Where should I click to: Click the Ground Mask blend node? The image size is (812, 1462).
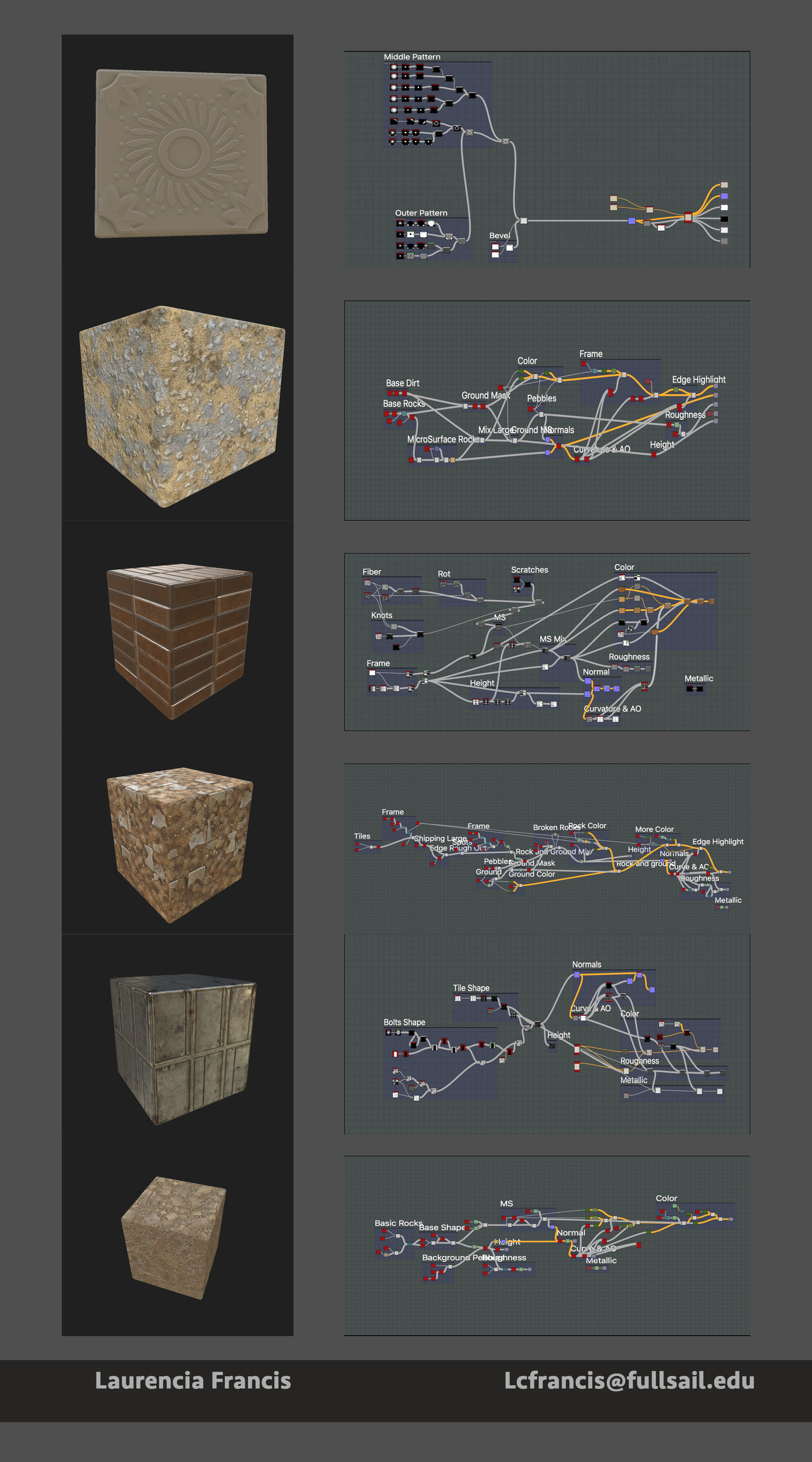click(466, 407)
